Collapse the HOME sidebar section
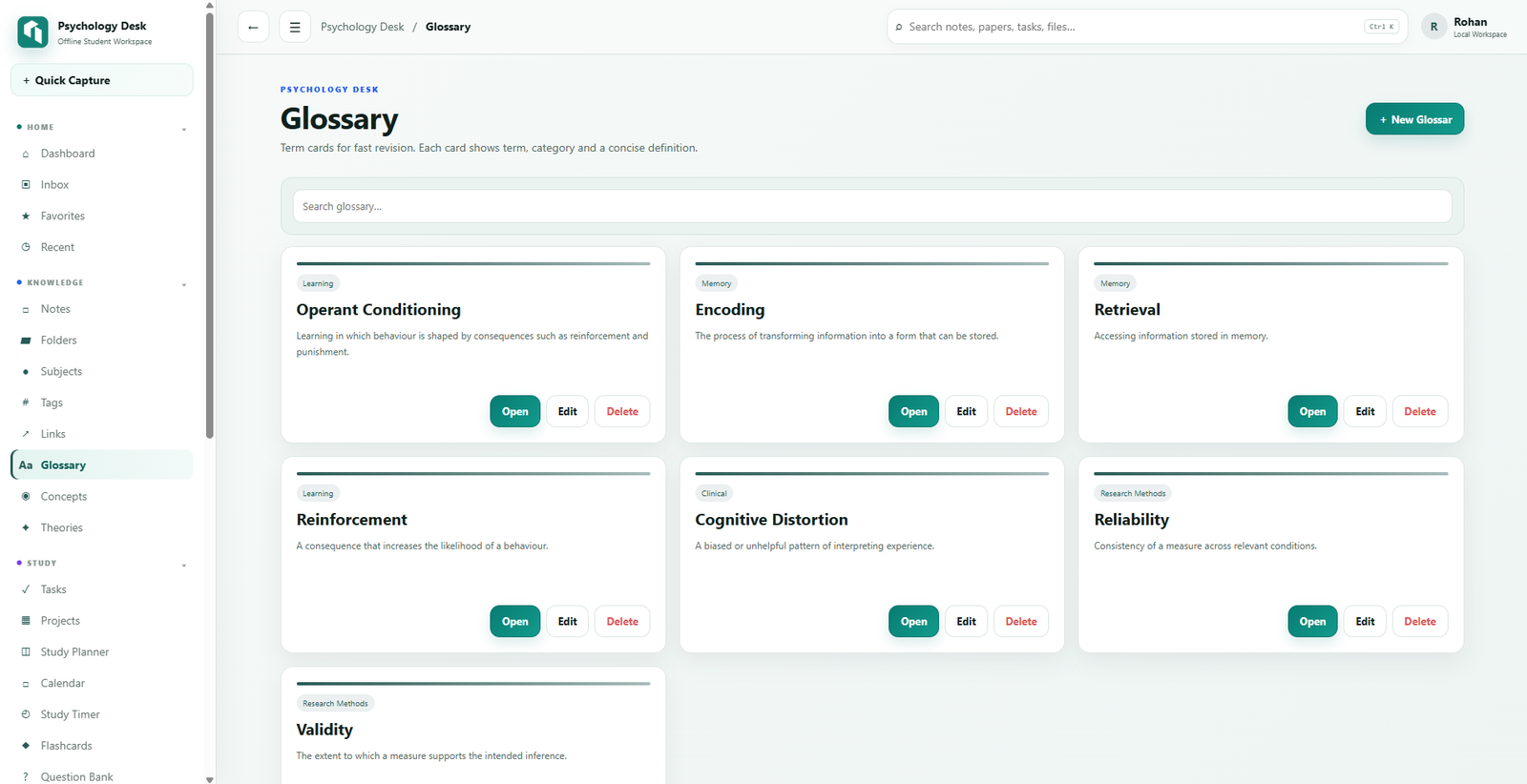The image size is (1527, 784). 184,129
